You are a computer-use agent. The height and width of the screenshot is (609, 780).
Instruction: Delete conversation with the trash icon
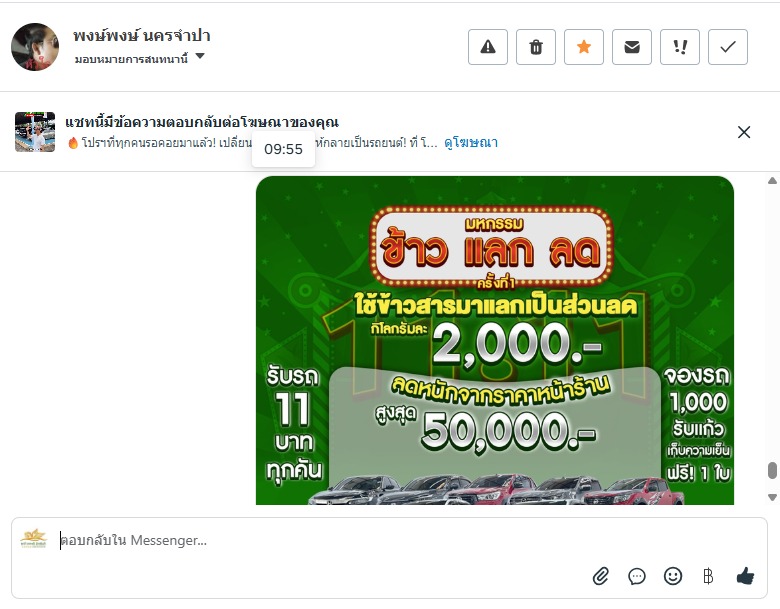coord(536,47)
